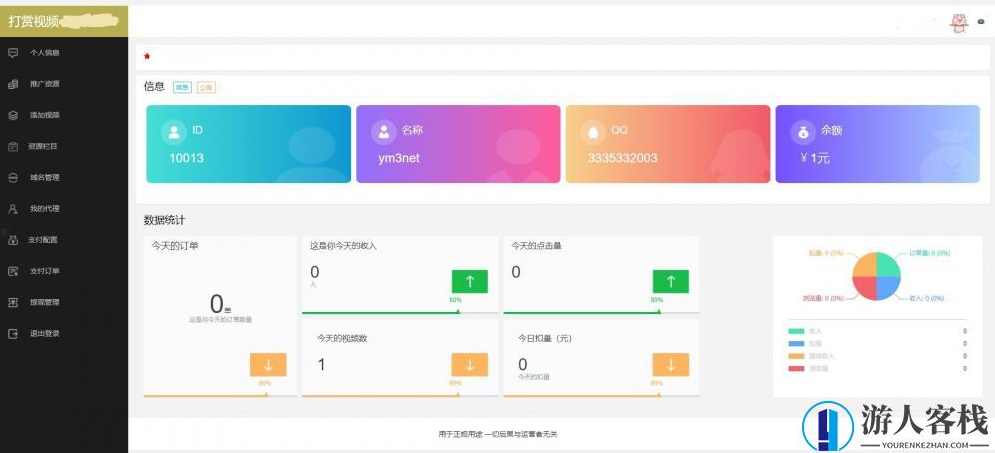Click orange down arrow in 今日扣量 card
This screenshot has width=995, height=453.
tap(671, 365)
